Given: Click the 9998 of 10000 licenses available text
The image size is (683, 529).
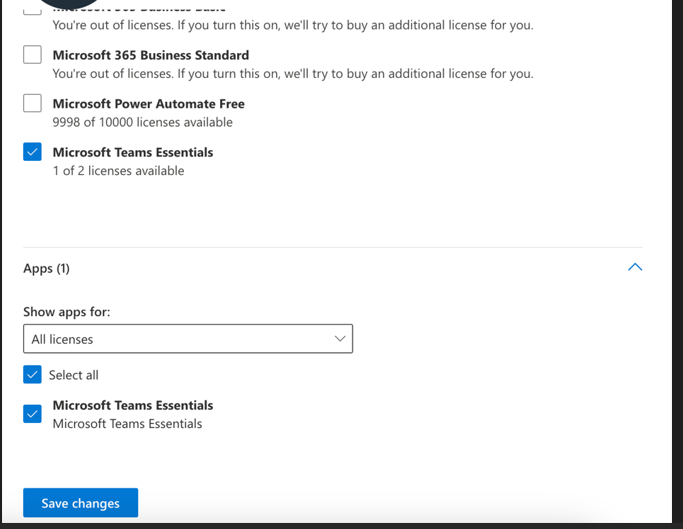Looking at the screenshot, I should pos(142,122).
